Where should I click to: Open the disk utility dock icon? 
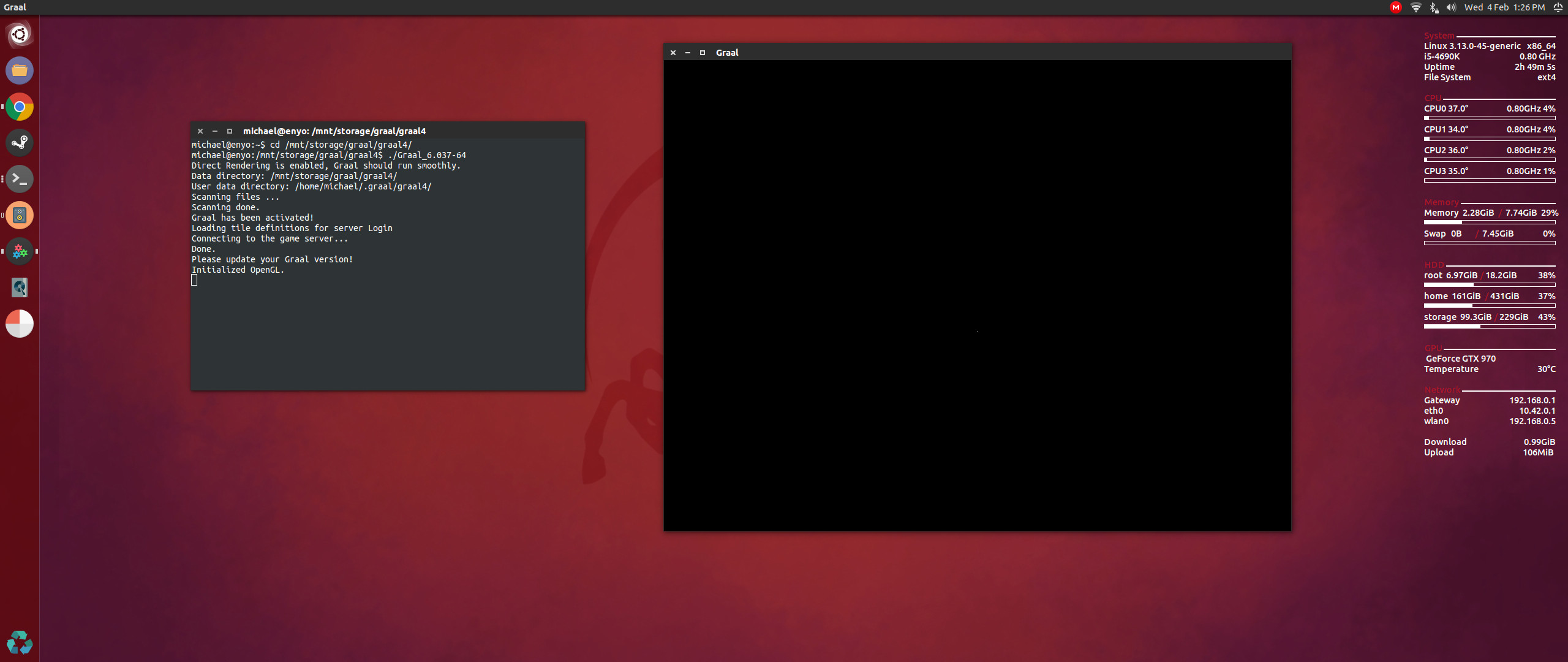pos(20,287)
